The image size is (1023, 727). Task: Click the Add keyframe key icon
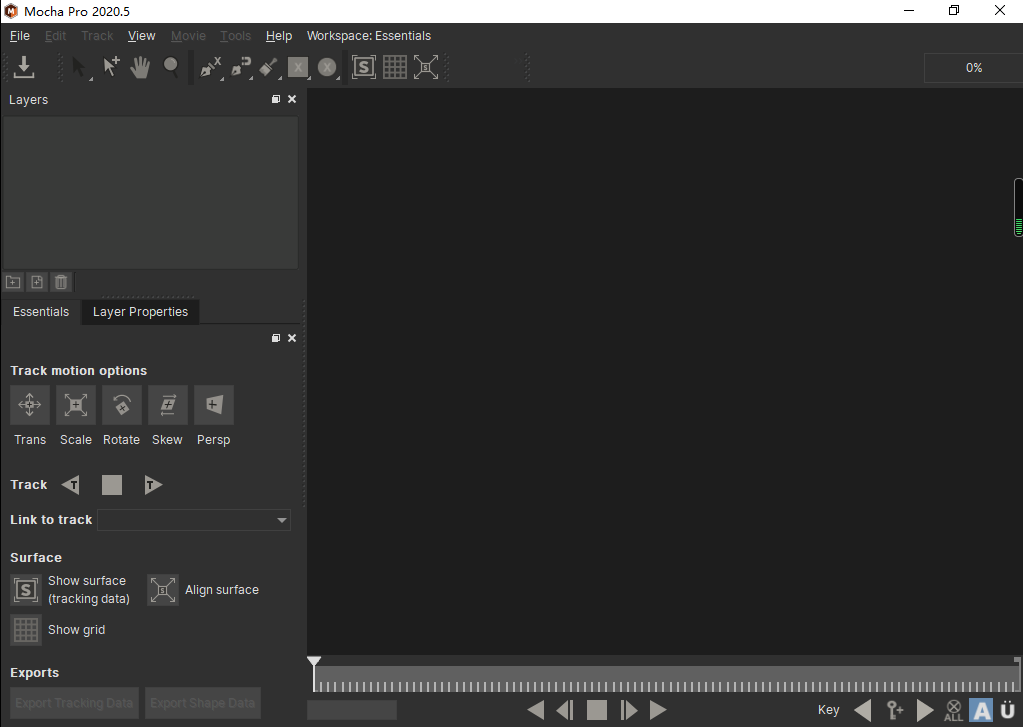coord(894,710)
